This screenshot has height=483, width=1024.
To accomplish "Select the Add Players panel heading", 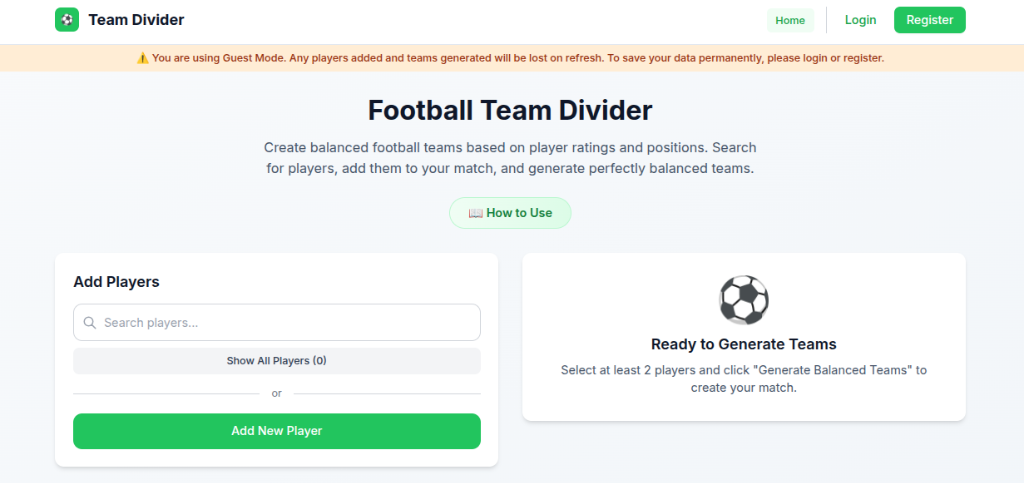I will click(116, 282).
